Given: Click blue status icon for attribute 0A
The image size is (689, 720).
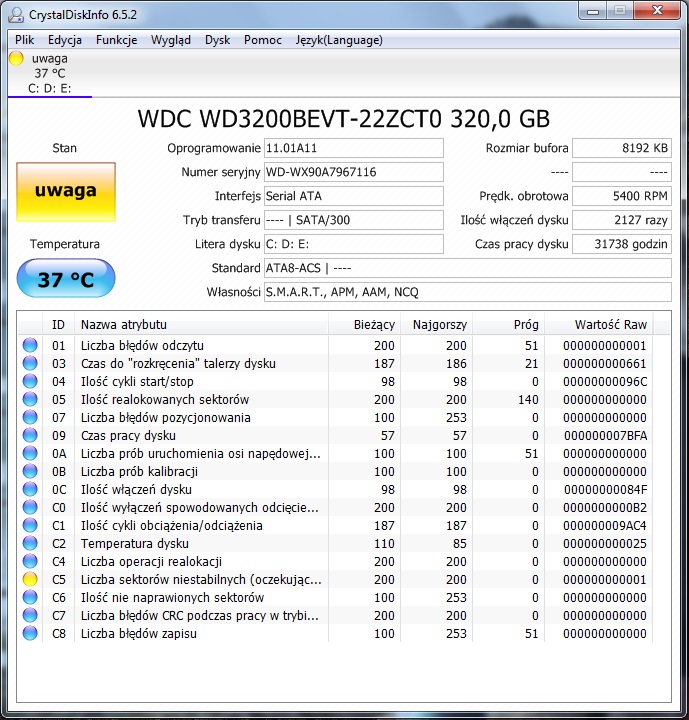Looking at the screenshot, I should click(30, 453).
